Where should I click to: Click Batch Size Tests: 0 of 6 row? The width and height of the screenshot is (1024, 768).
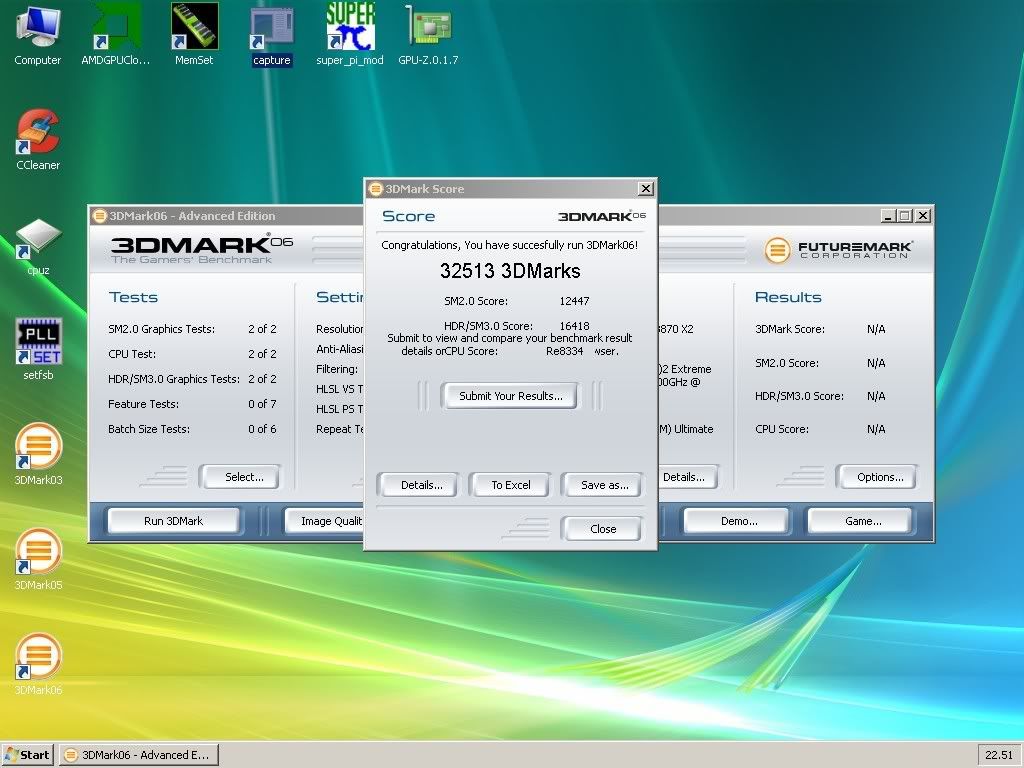pos(192,429)
